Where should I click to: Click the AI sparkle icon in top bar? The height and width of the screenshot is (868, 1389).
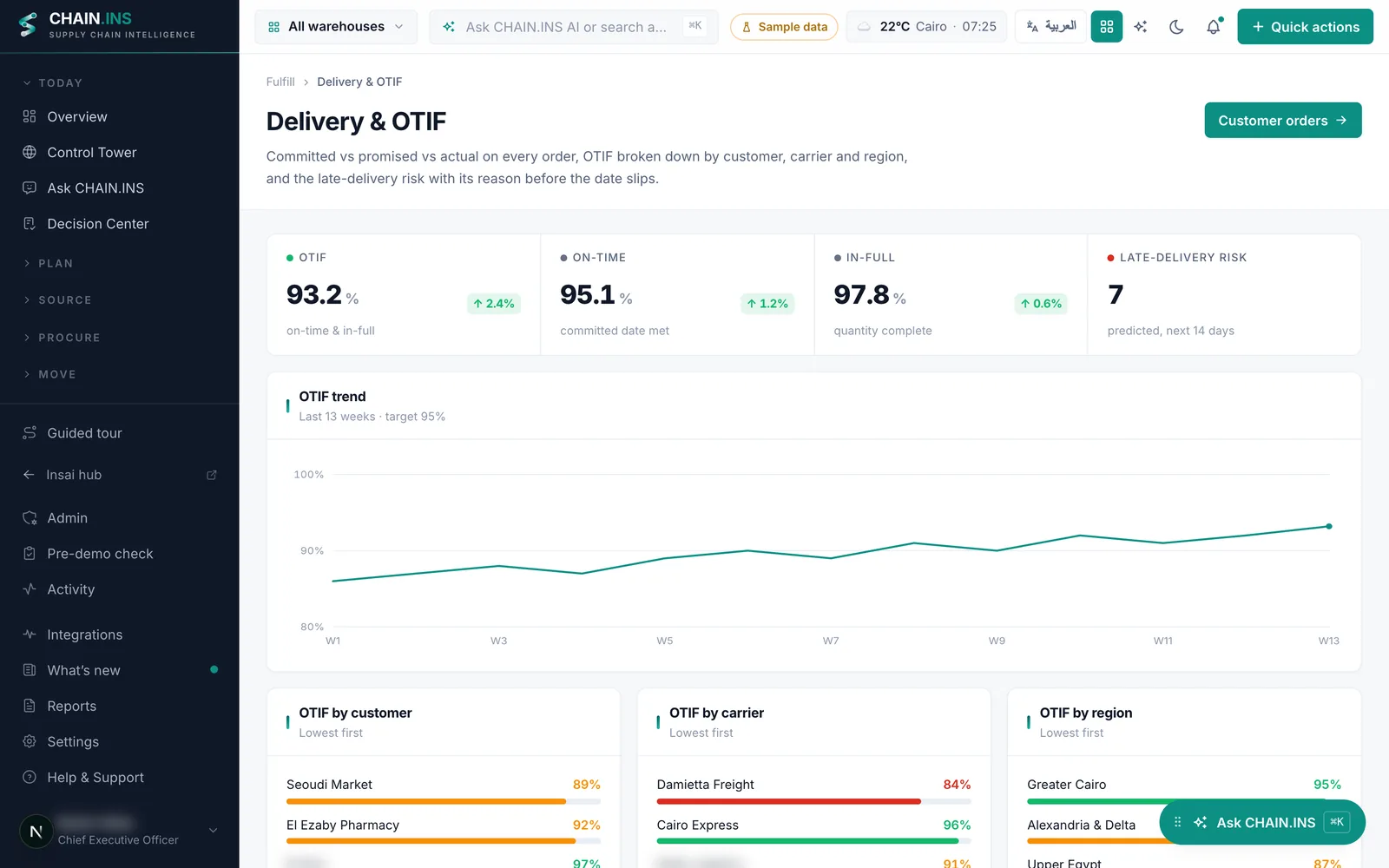tap(1141, 27)
